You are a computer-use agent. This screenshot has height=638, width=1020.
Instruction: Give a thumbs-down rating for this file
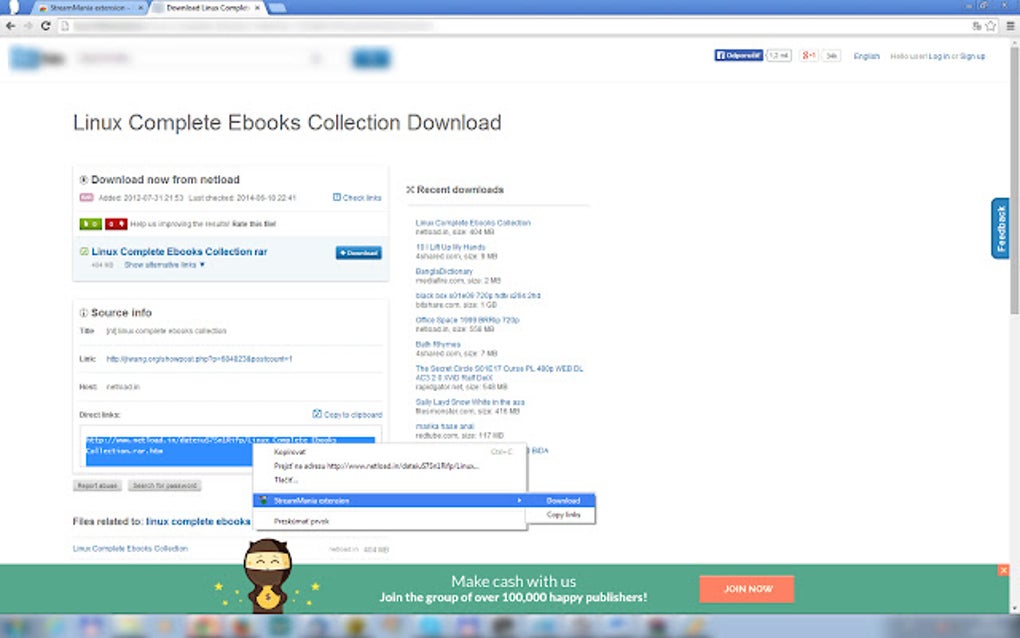pos(117,223)
